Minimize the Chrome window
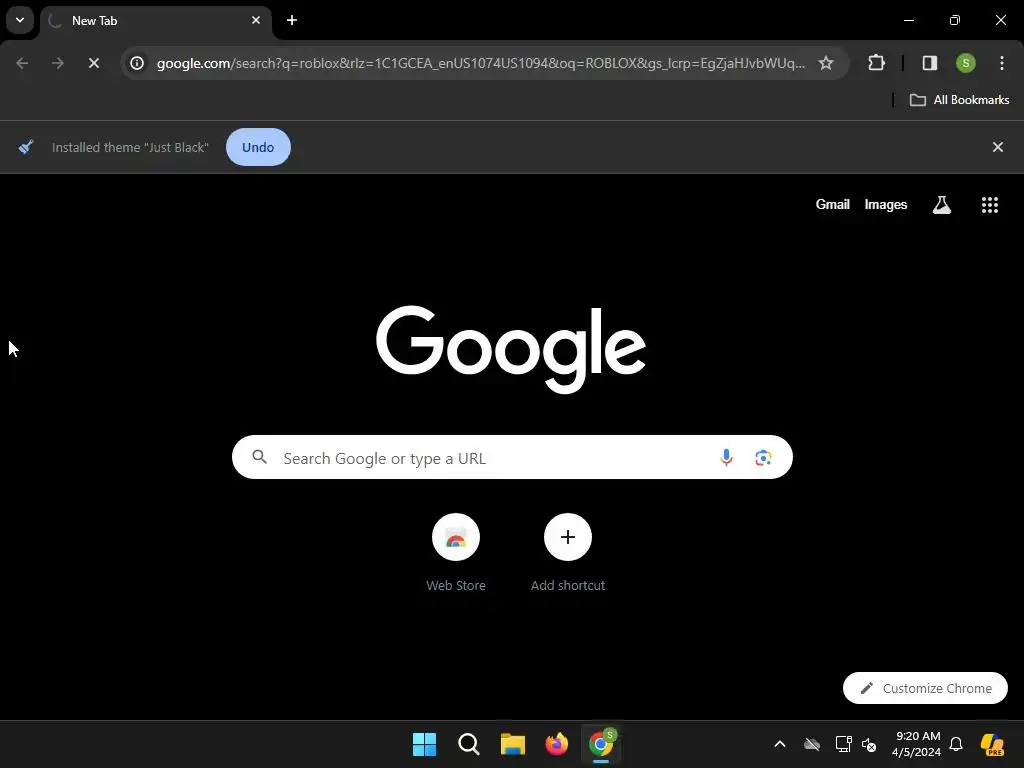Viewport: 1024px width, 768px height. [x=908, y=20]
